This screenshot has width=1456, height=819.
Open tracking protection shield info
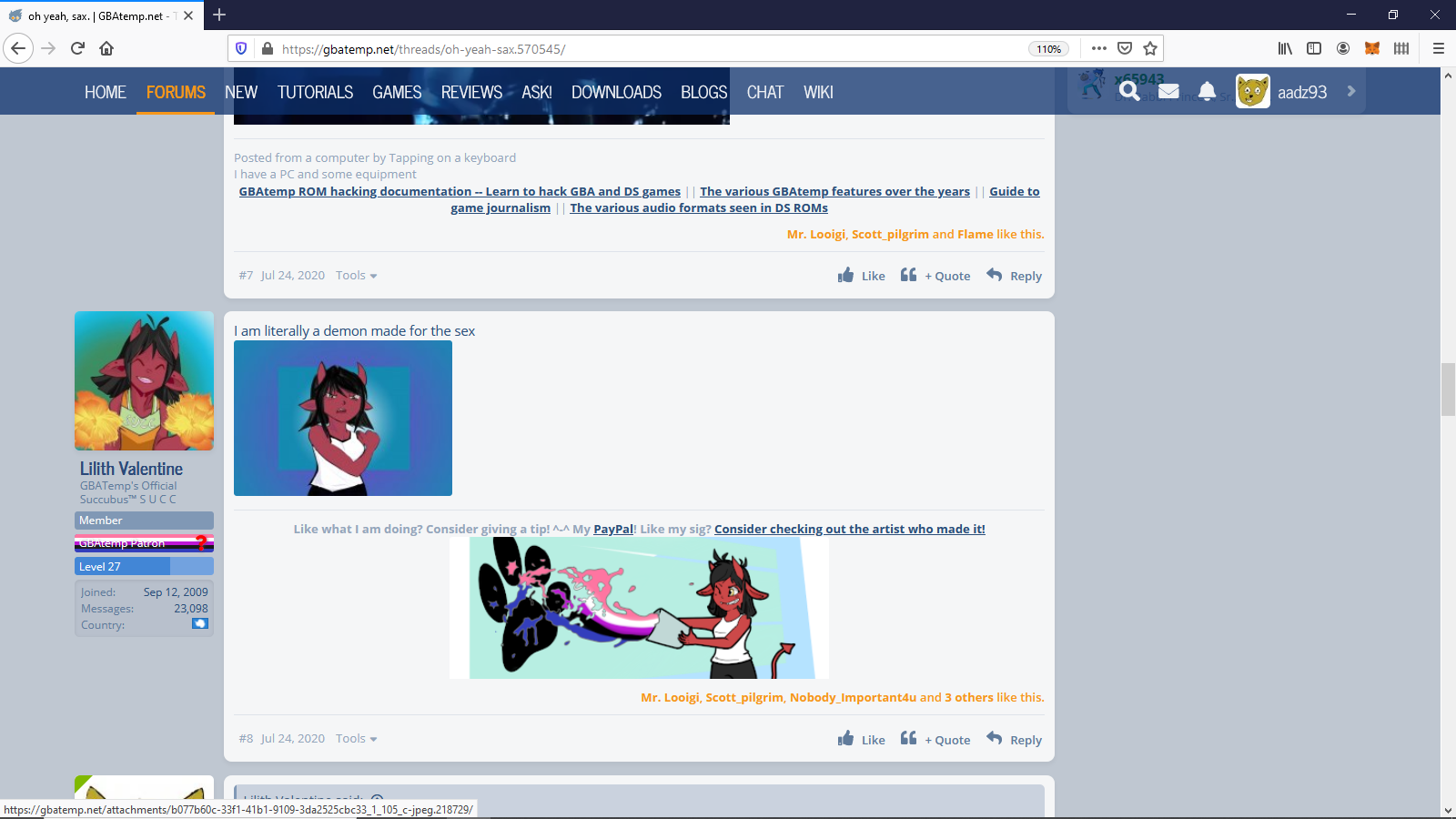point(241,49)
